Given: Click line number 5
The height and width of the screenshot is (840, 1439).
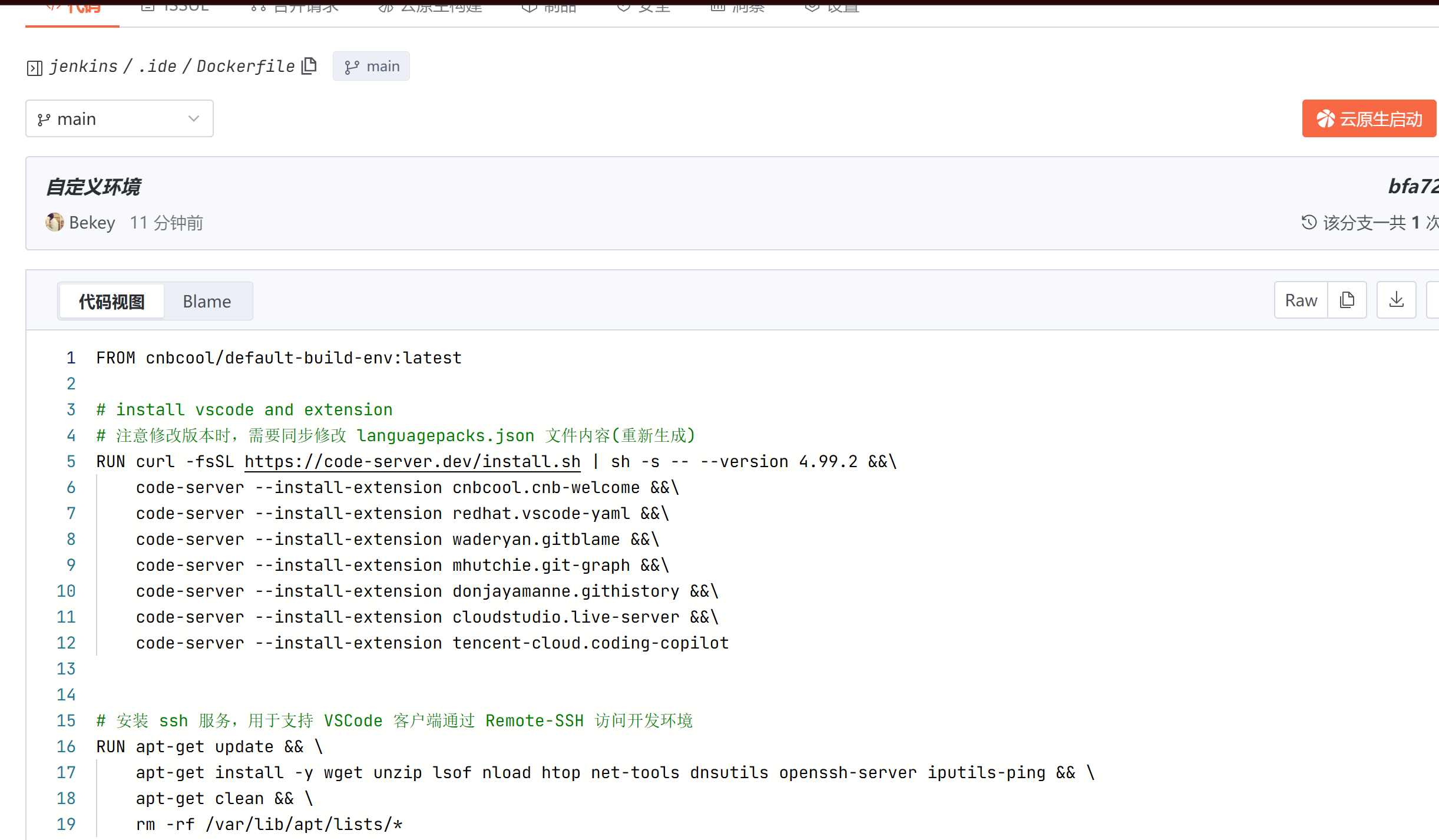Looking at the screenshot, I should tap(71, 462).
